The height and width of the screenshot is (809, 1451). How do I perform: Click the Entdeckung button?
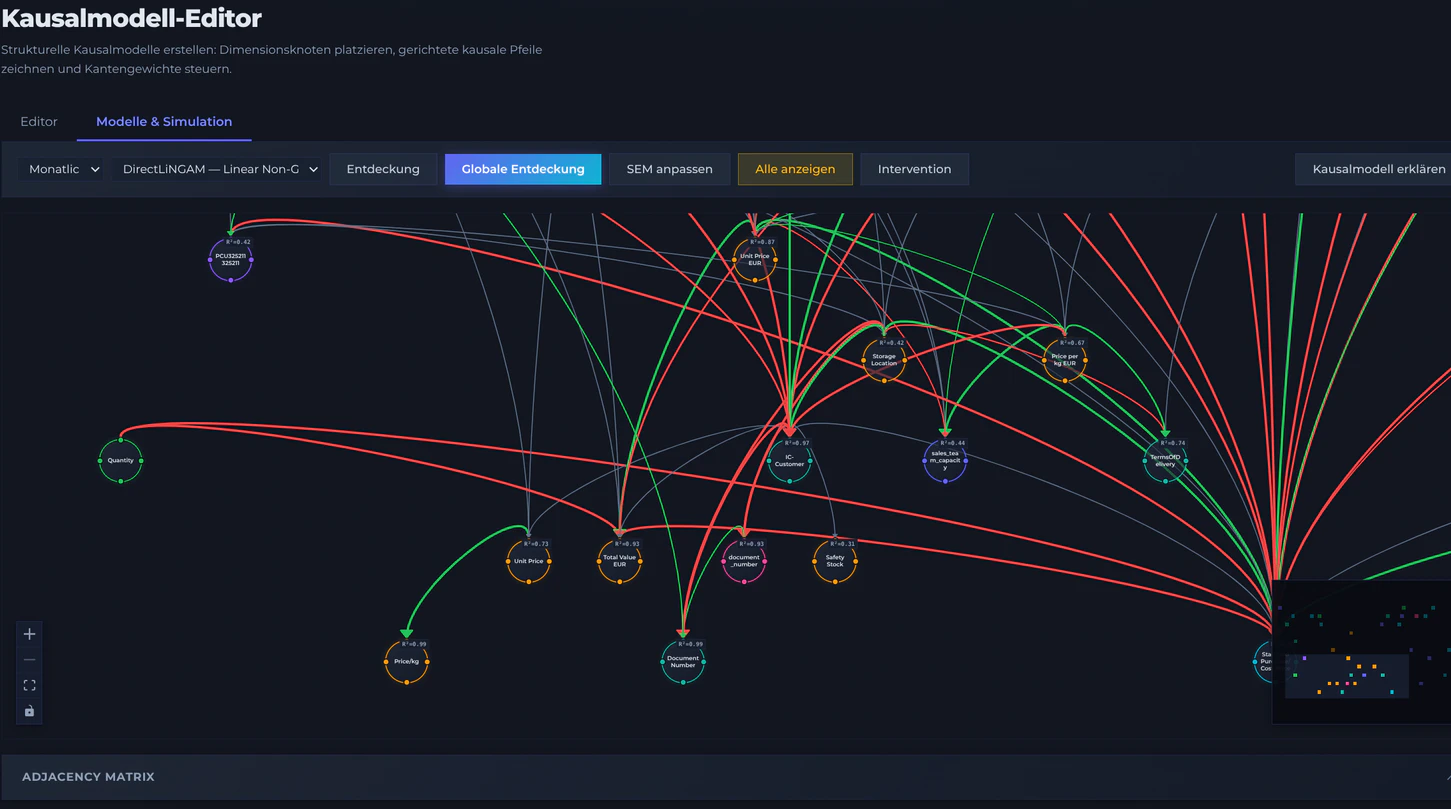383,169
